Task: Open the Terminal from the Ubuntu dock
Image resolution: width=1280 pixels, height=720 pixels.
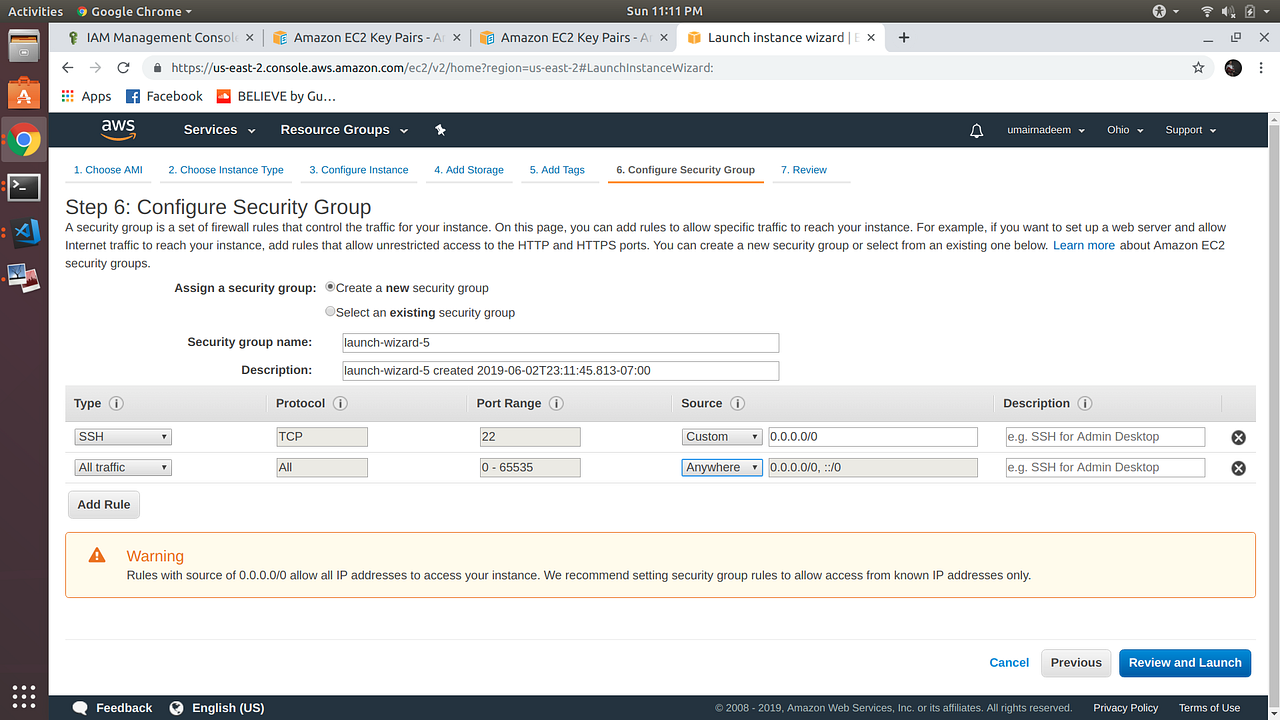Action: pyautogui.click(x=22, y=187)
